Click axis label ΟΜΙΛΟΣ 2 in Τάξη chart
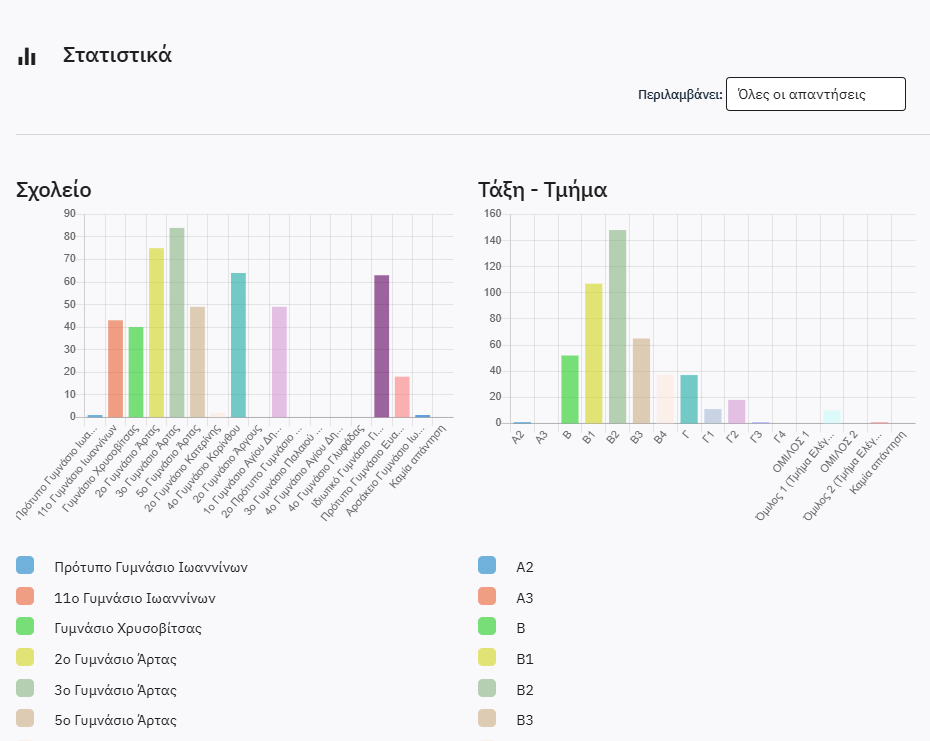The height and width of the screenshot is (741, 930). tap(839, 452)
